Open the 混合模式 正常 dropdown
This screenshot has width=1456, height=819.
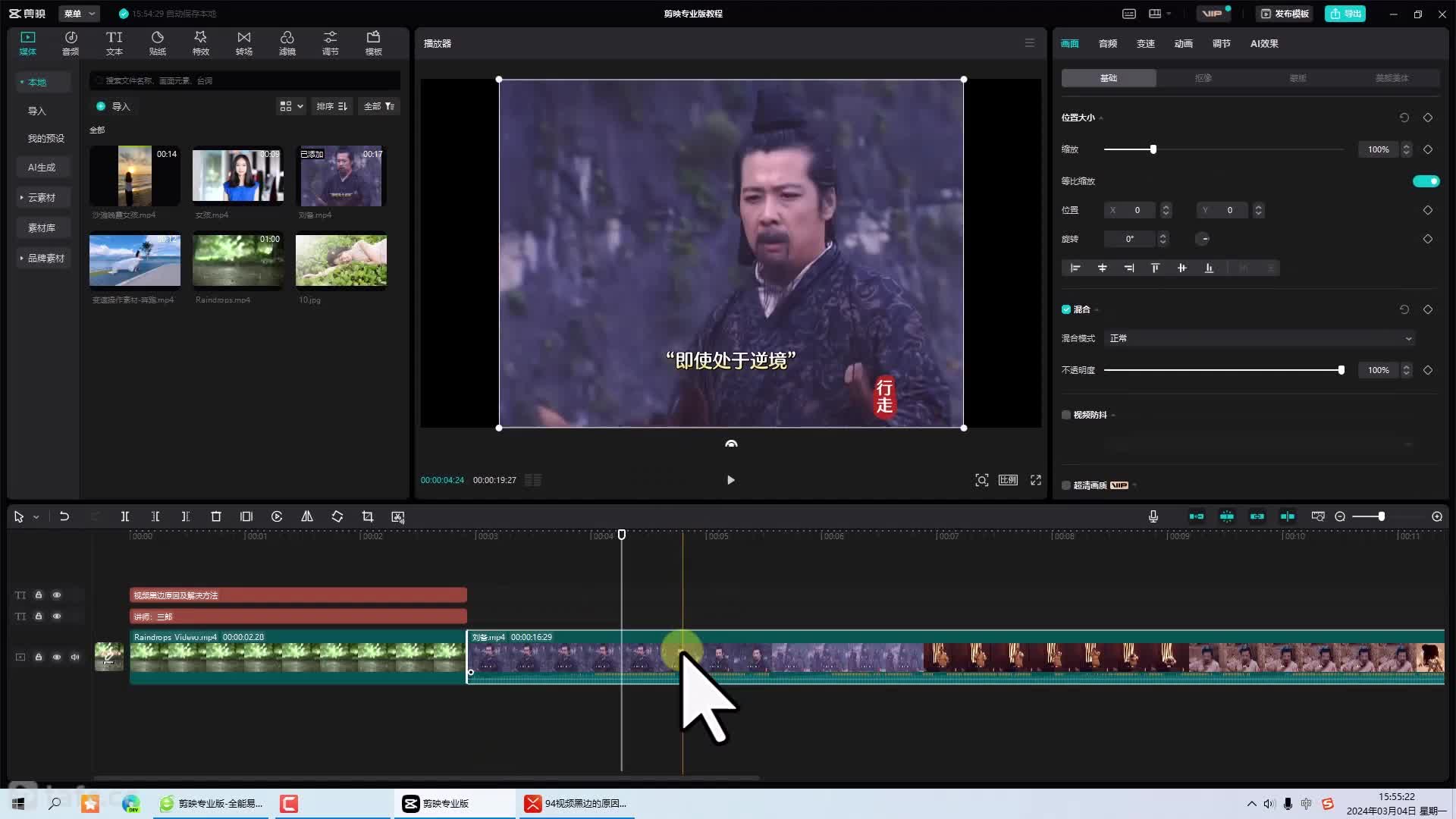[1260, 338]
